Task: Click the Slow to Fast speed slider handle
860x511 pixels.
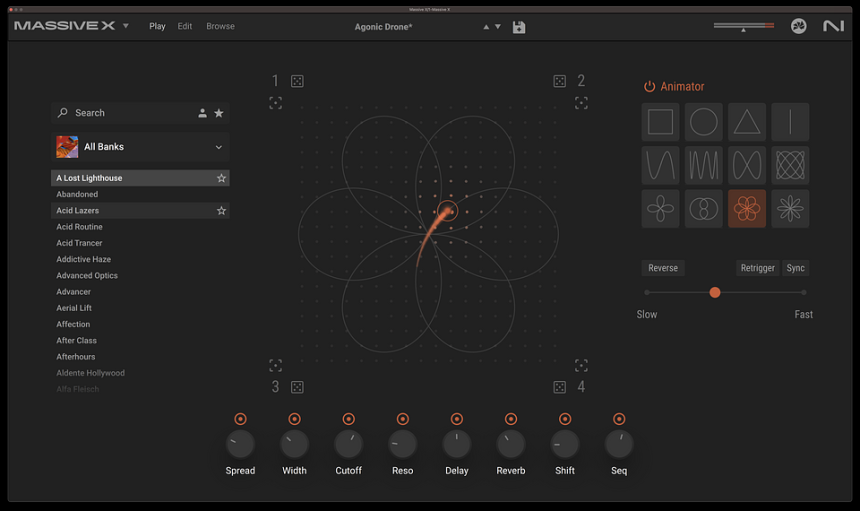Action: (715, 292)
